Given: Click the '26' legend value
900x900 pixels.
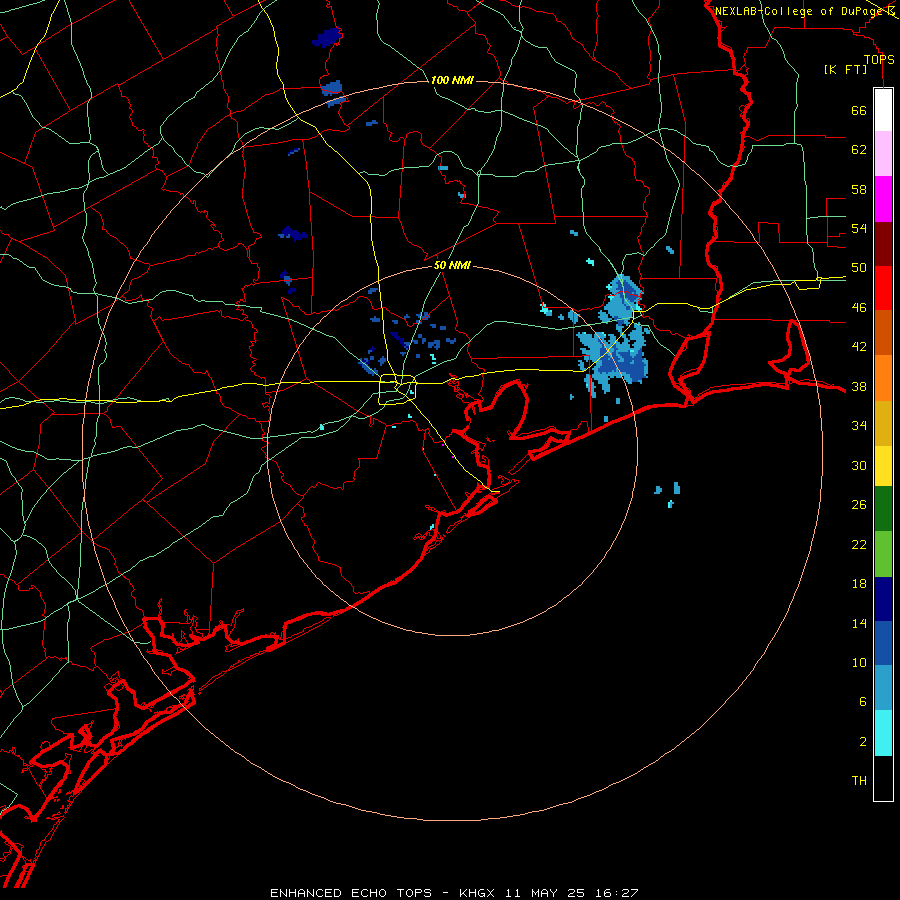Looking at the screenshot, I should pyautogui.click(x=859, y=505).
